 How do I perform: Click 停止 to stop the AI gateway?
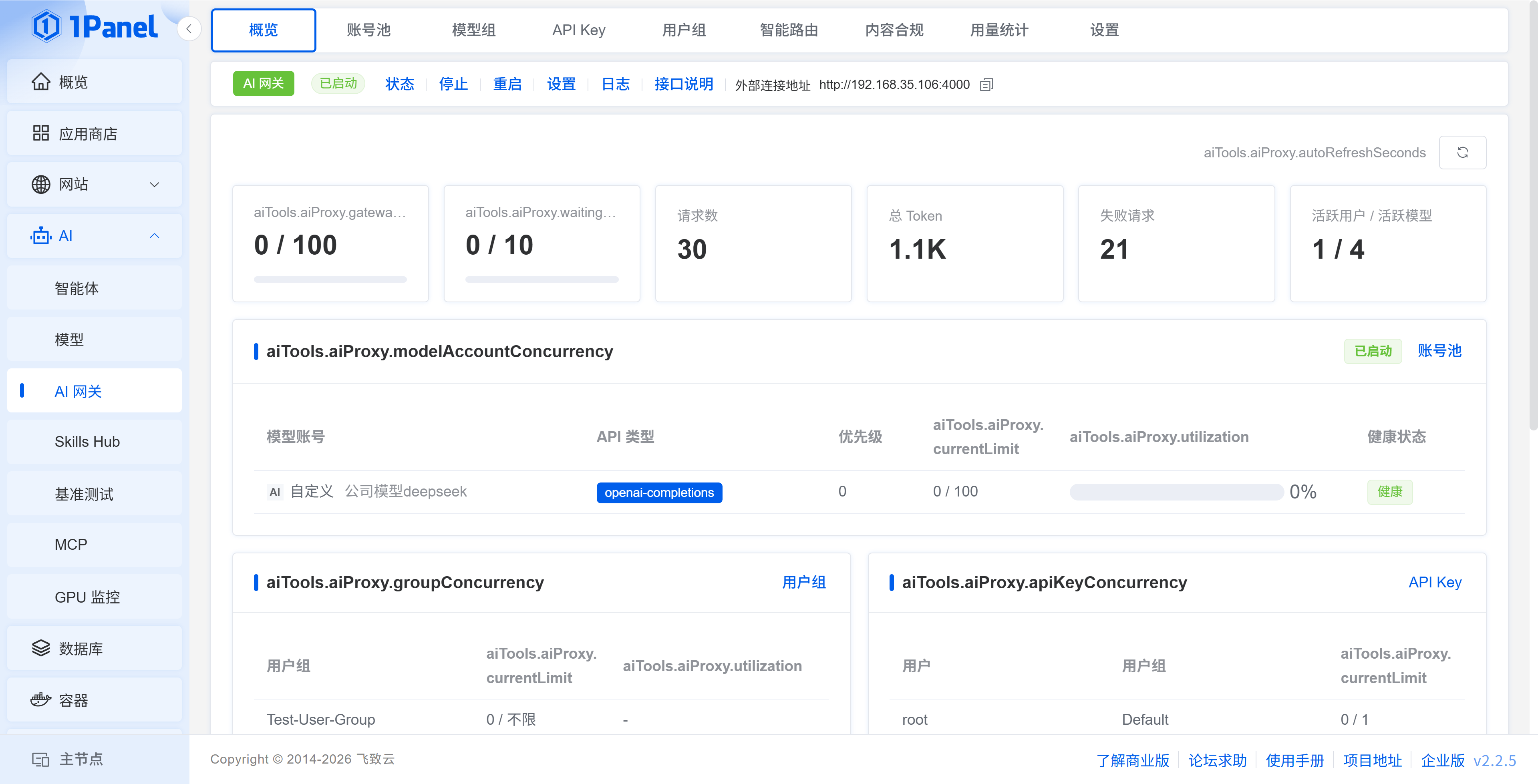453,84
